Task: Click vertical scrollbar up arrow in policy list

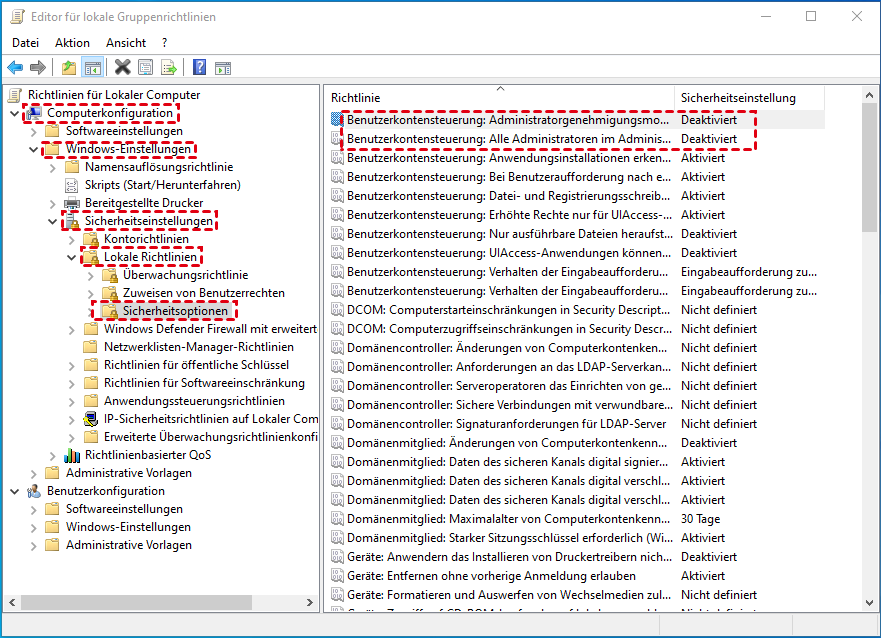Action: coord(869,95)
